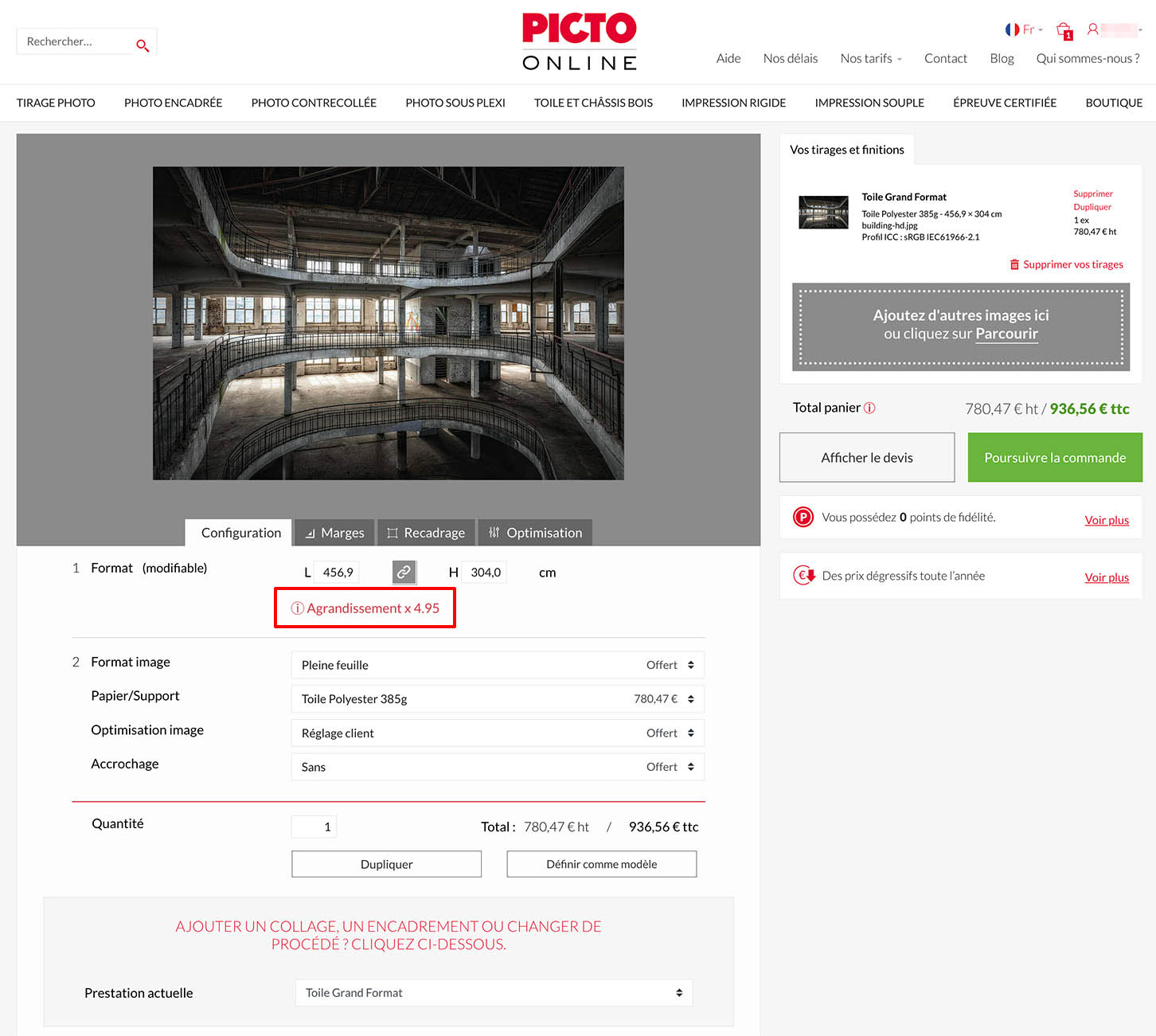Click the red search magnifier icon
The width and height of the screenshot is (1156, 1036).
pos(143,45)
